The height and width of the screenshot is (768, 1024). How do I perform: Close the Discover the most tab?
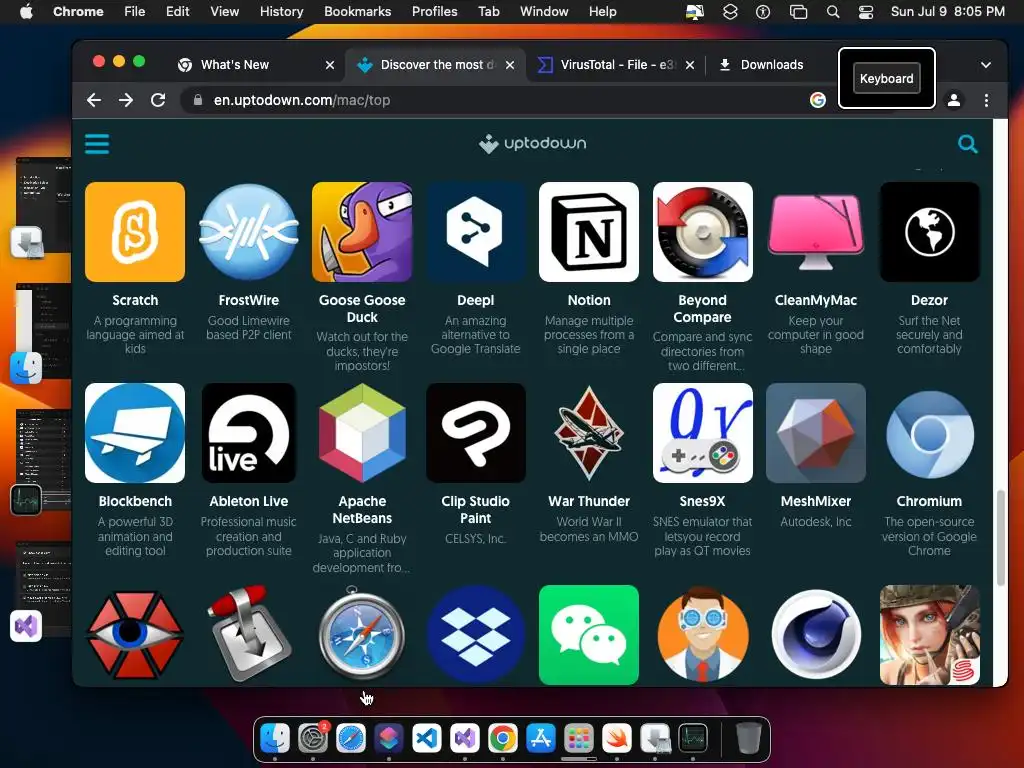(x=510, y=65)
